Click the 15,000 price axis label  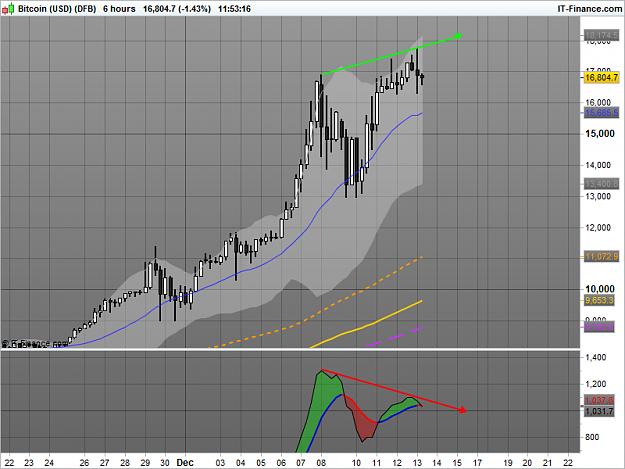599,133
